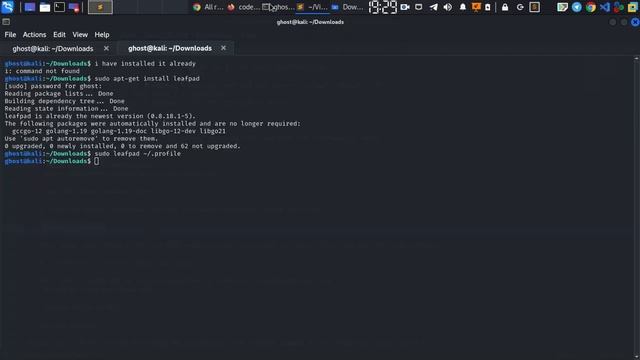Launch Visual Studio Code panel icon

click(x=605, y=7)
